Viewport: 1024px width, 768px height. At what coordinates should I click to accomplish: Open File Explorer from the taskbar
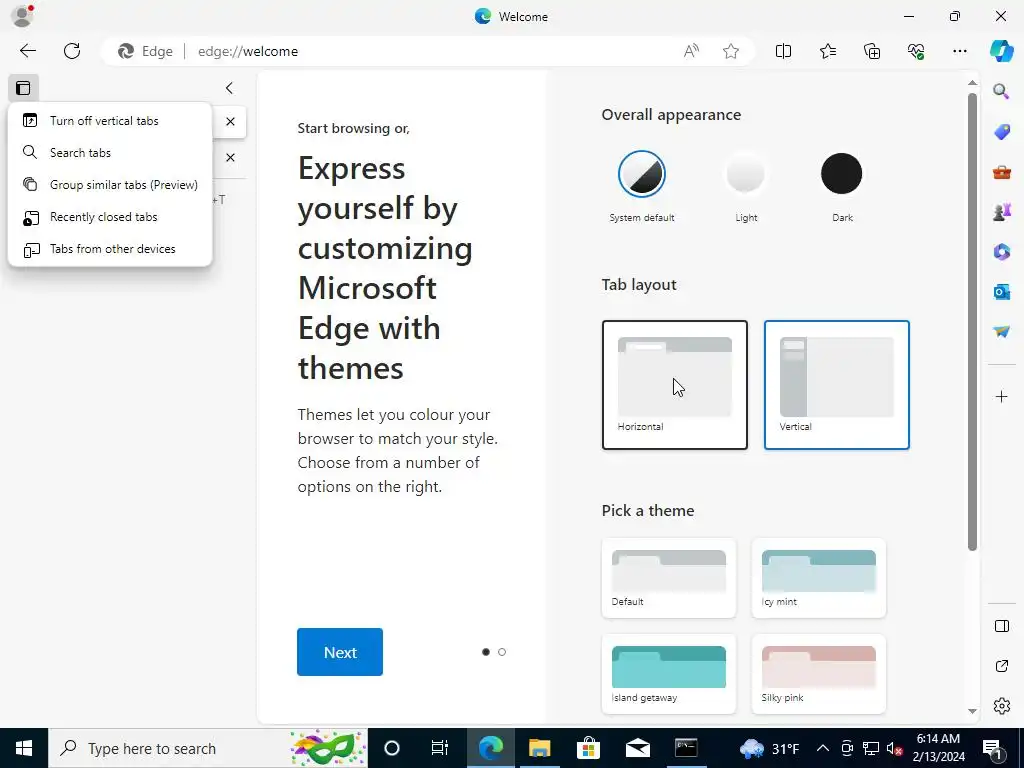coord(539,748)
